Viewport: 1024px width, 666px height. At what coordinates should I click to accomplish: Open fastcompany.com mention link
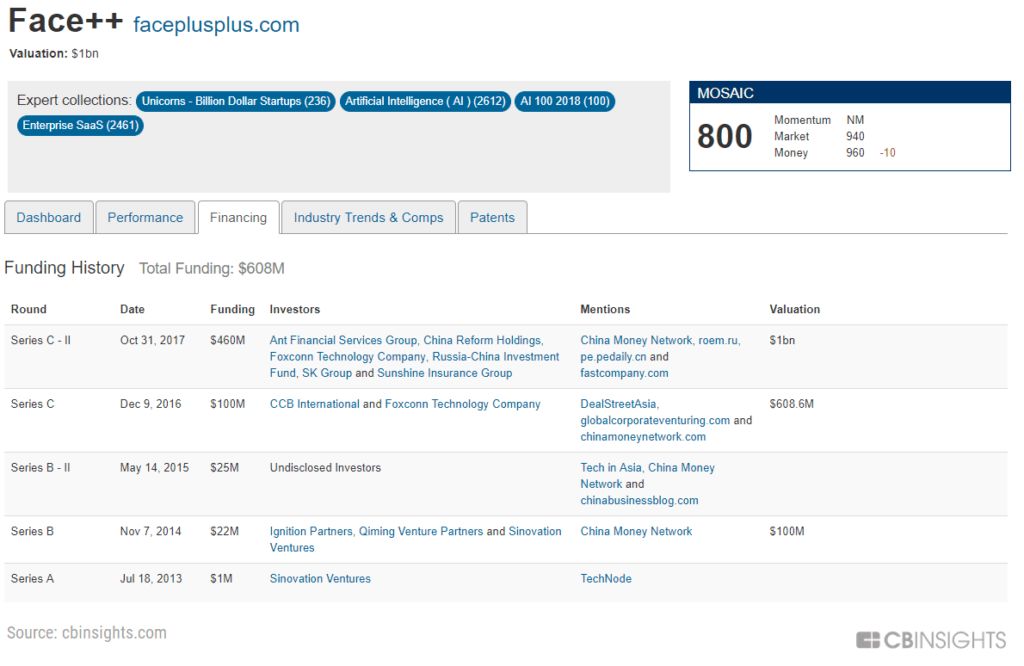point(624,373)
